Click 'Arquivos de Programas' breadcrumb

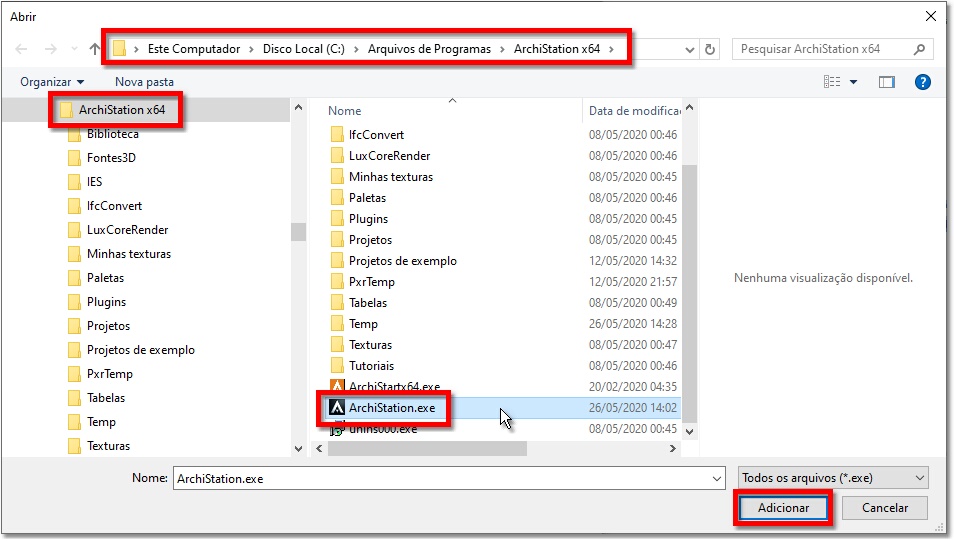pyautogui.click(x=429, y=49)
